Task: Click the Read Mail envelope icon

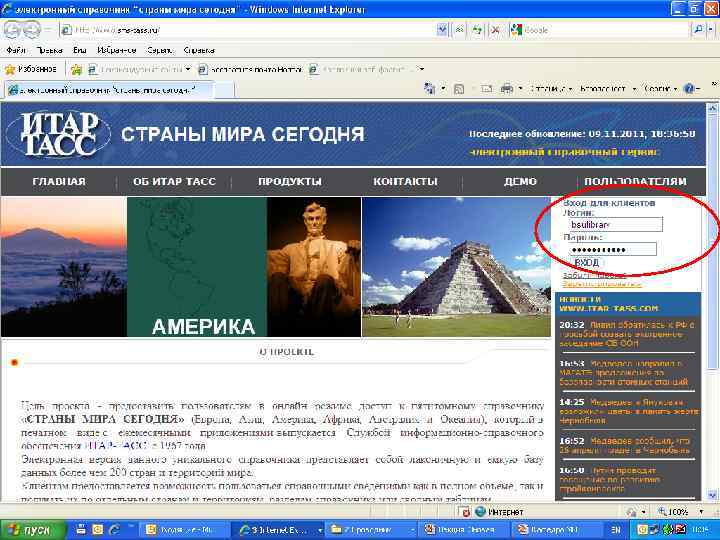Action: 486,89
